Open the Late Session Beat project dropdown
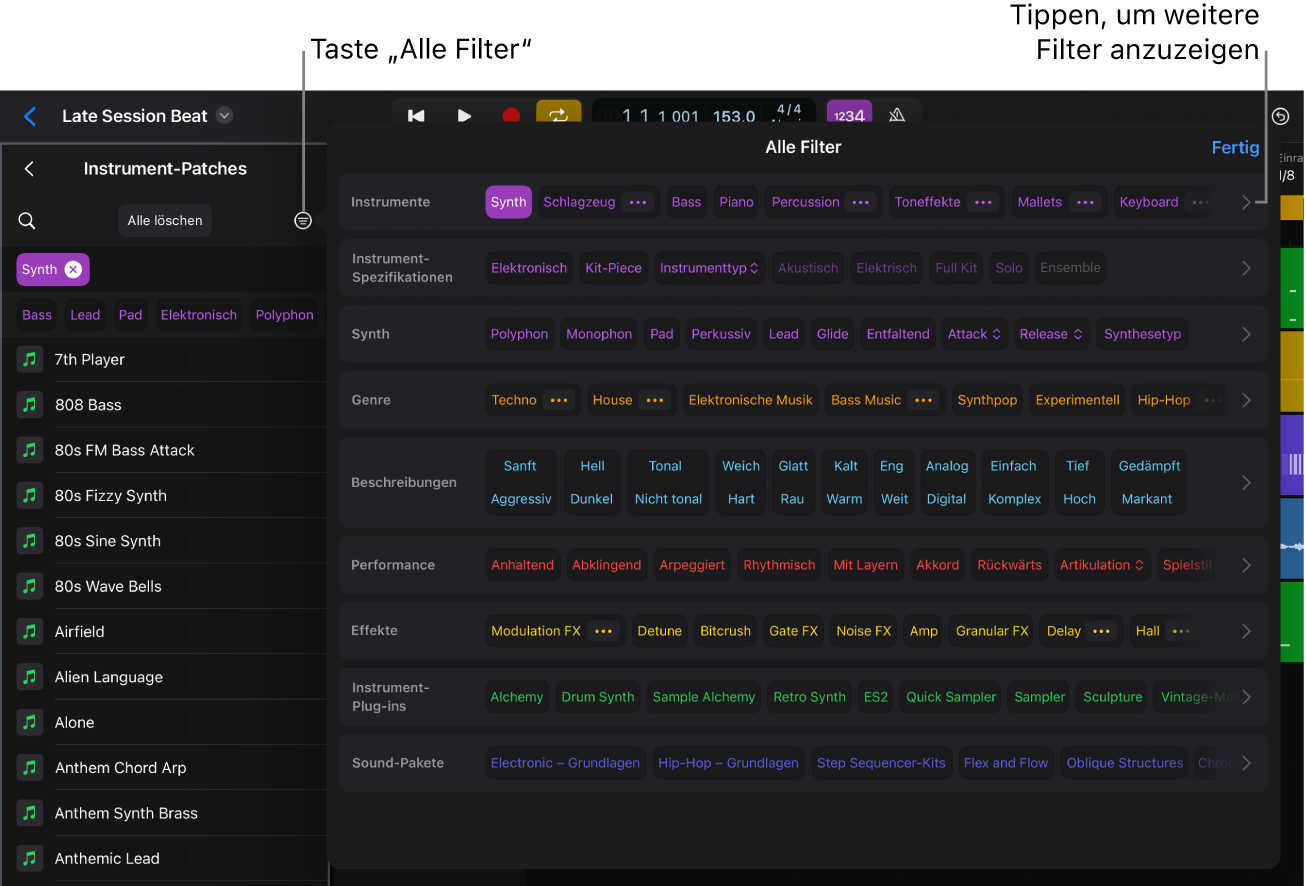The image size is (1306, 886). 225,116
